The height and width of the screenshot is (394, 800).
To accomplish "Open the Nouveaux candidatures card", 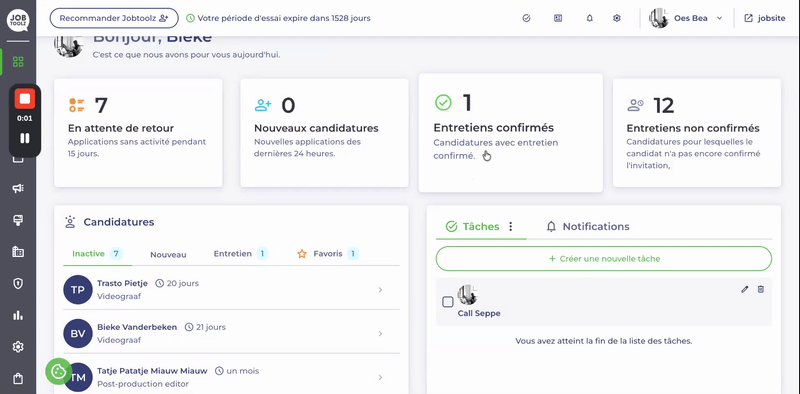I will point(324,133).
